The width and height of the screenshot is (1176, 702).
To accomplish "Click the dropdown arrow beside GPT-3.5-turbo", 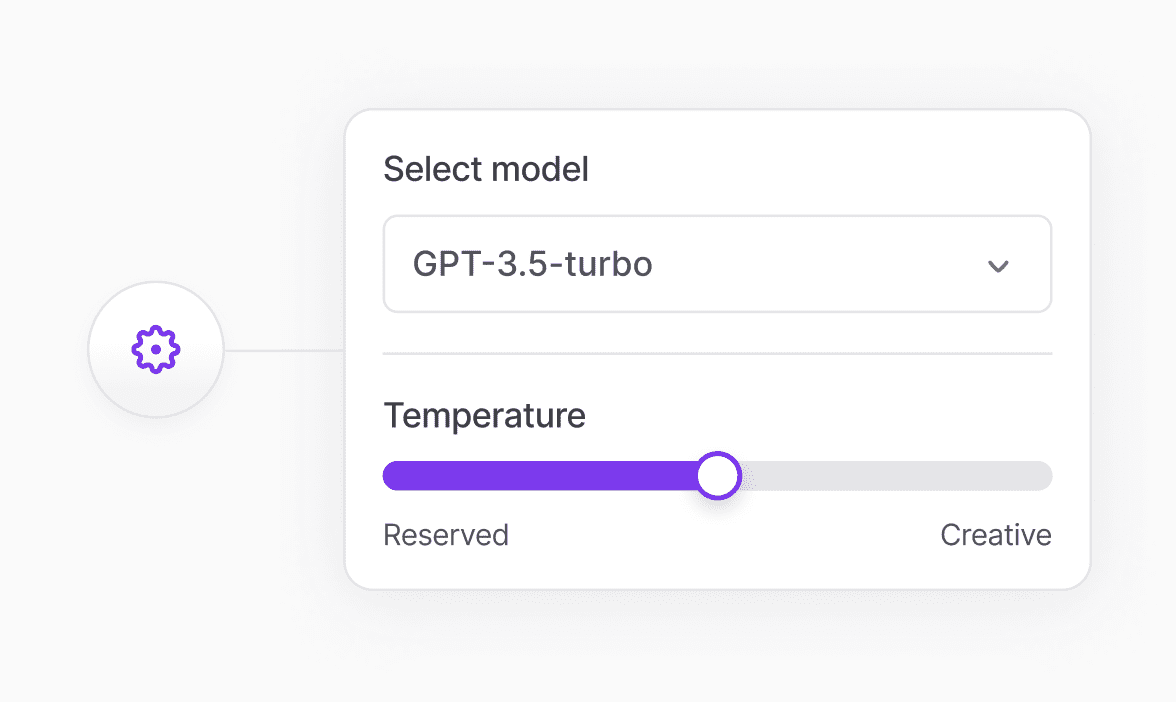I will click(x=997, y=265).
